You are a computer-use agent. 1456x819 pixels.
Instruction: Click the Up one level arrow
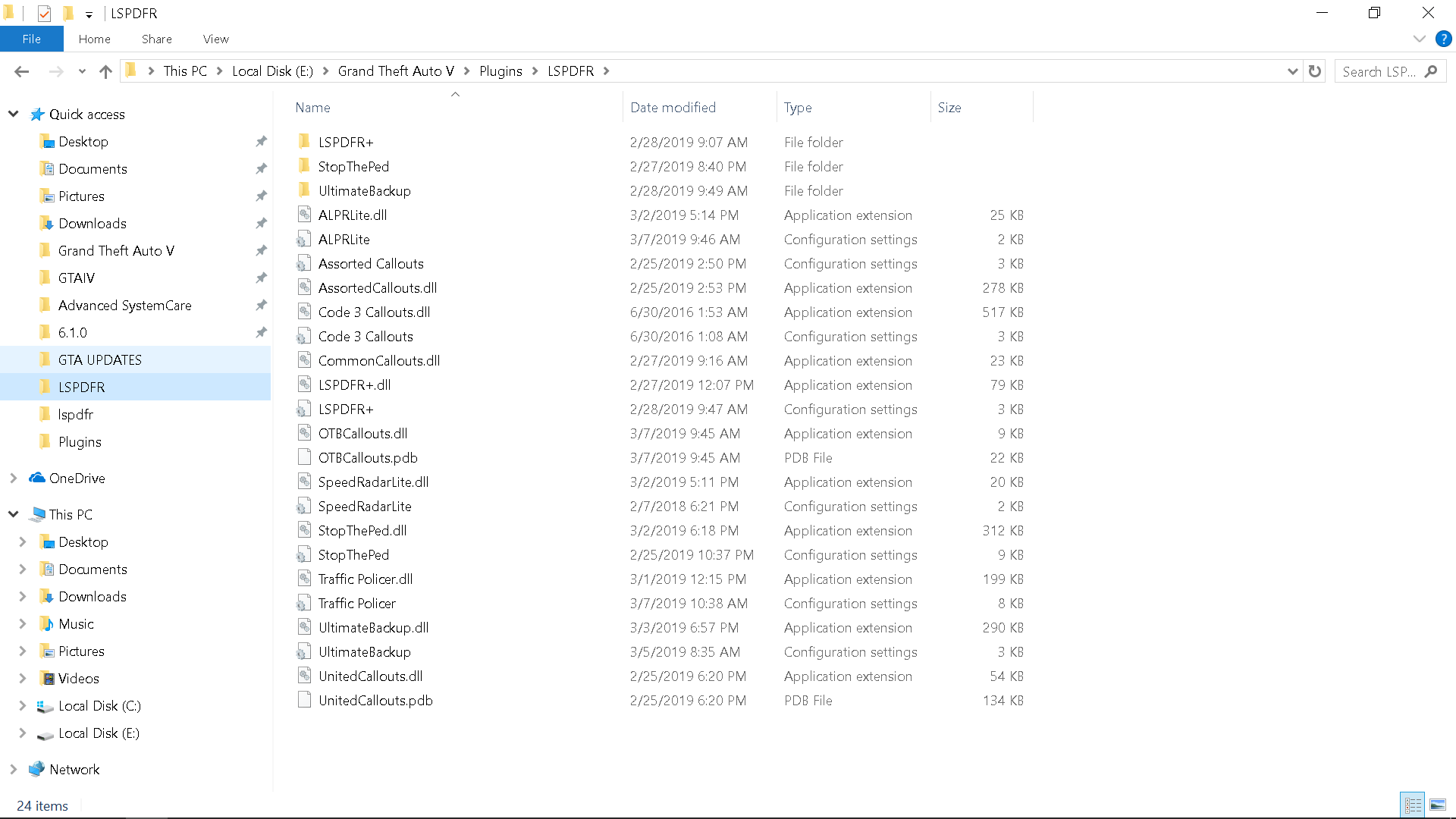(x=105, y=71)
